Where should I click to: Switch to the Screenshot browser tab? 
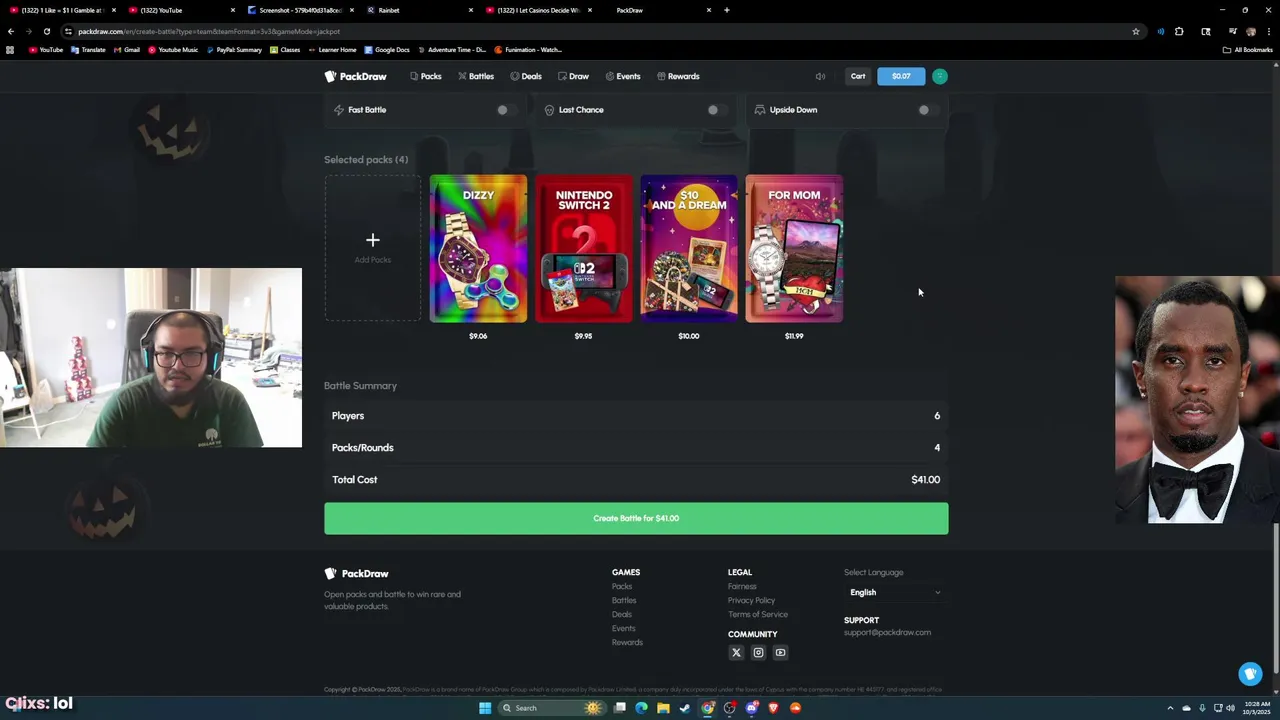coord(300,10)
